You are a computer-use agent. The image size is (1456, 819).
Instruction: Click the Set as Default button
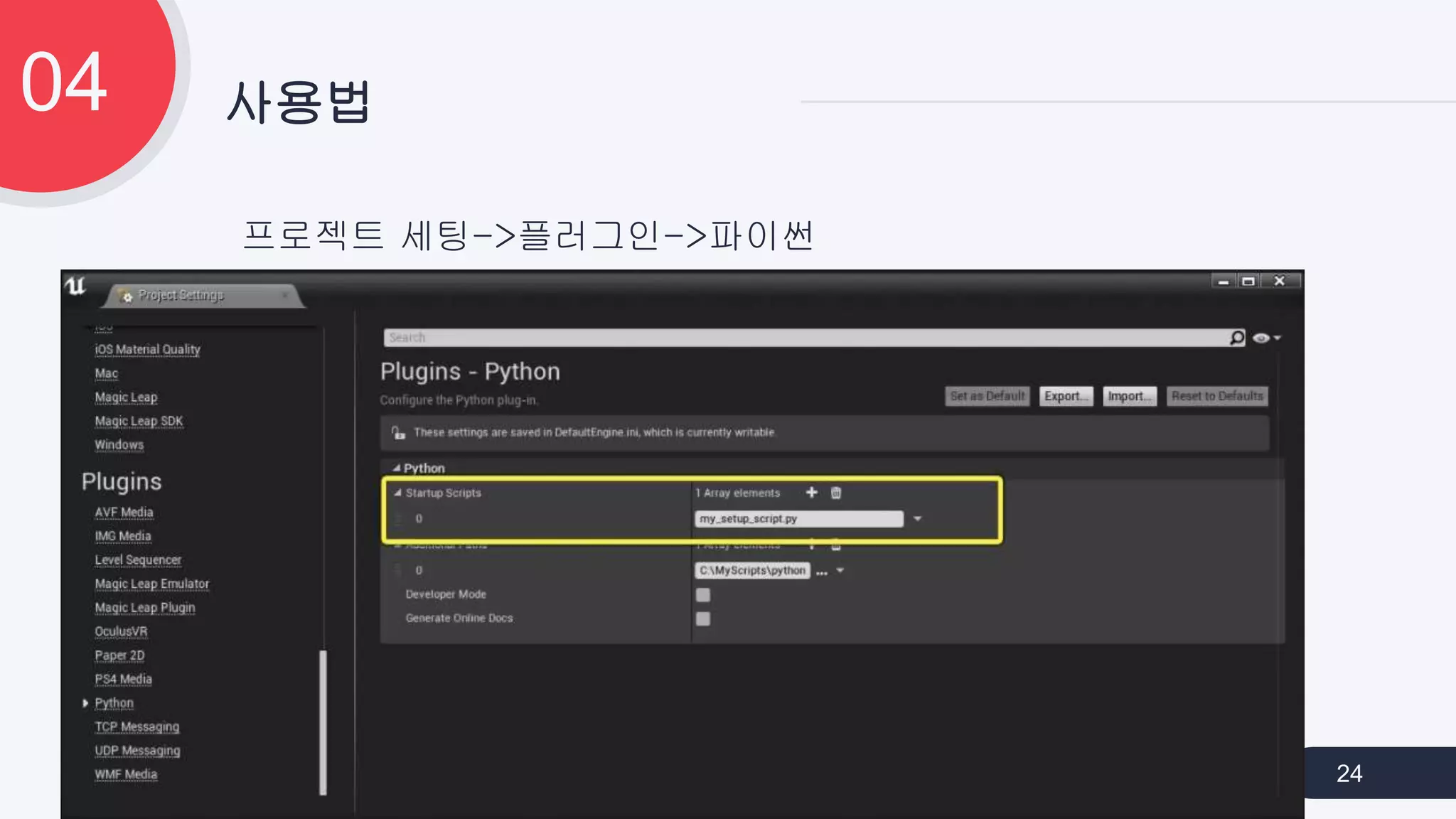987,396
